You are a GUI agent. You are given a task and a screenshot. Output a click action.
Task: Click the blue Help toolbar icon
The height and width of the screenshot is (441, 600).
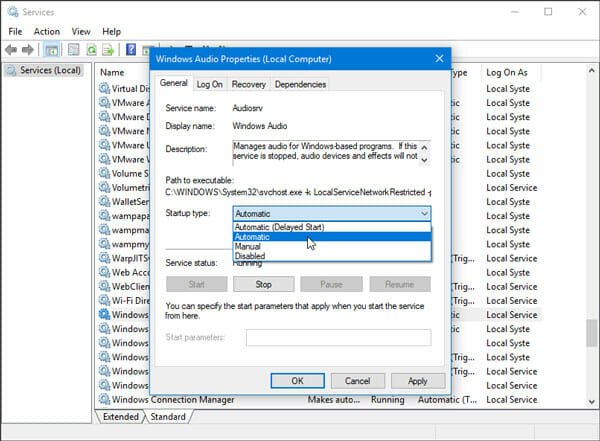click(x=131, y=50)
